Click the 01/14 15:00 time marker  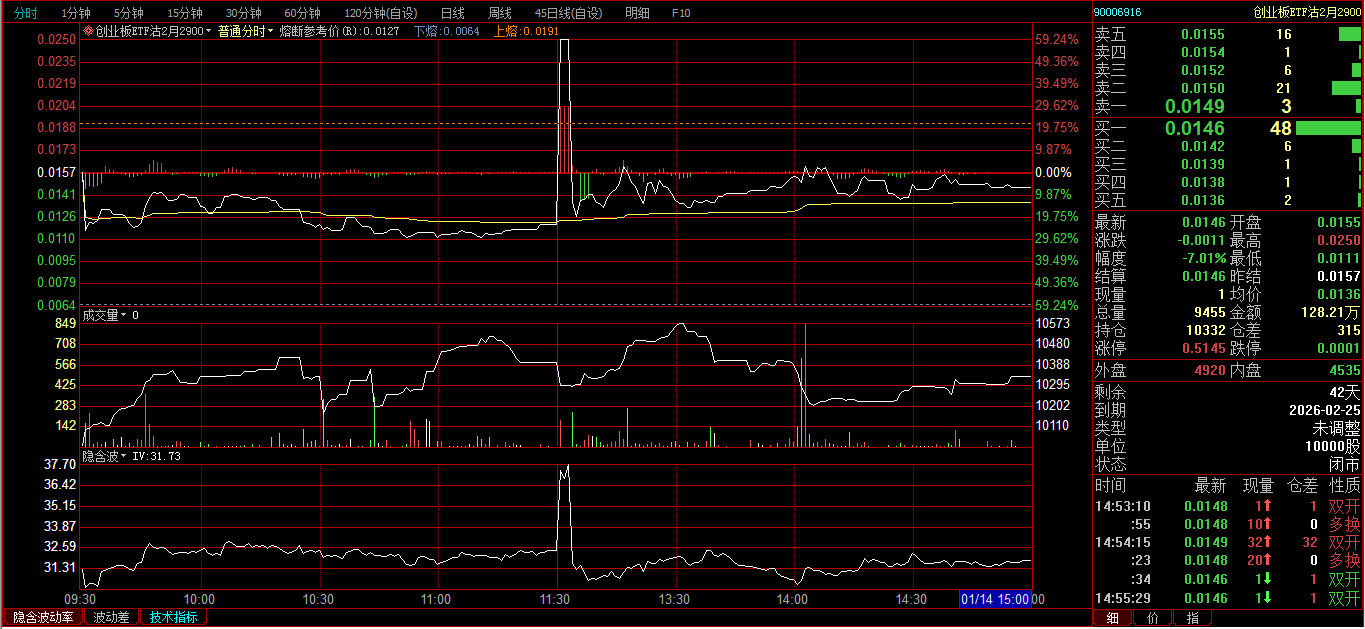coord(995,599)
